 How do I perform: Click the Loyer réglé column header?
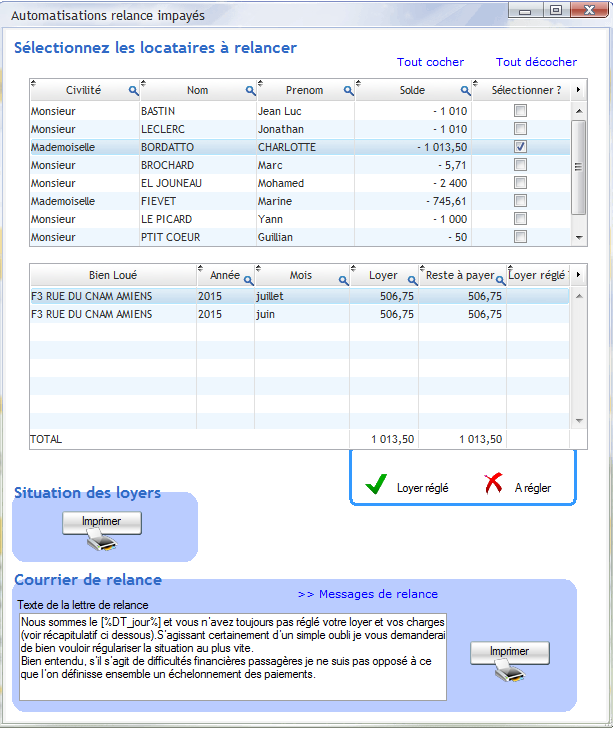tap(538, 275)
